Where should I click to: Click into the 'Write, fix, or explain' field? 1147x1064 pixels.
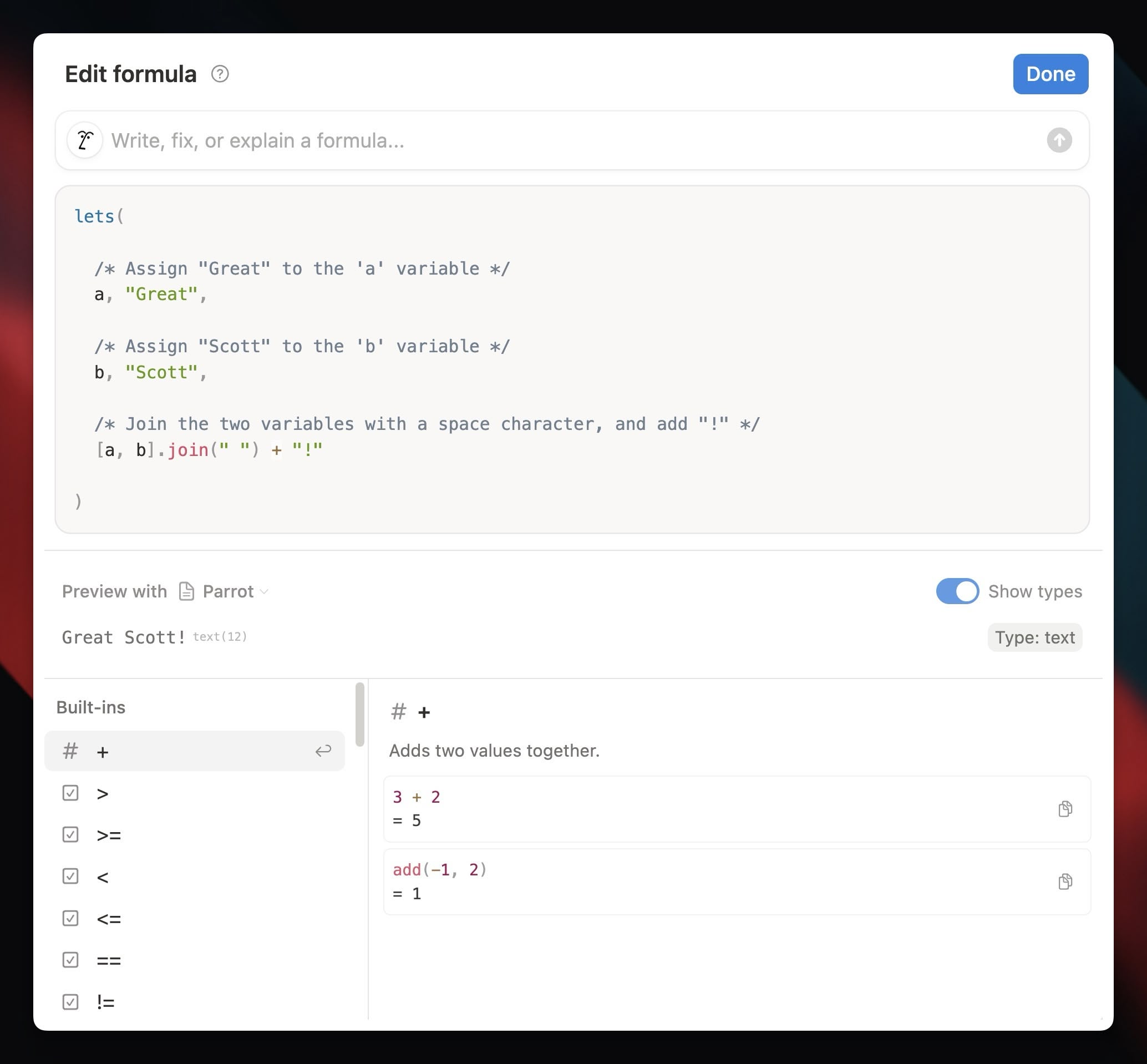pyautogui.click(x=572, y=140)
